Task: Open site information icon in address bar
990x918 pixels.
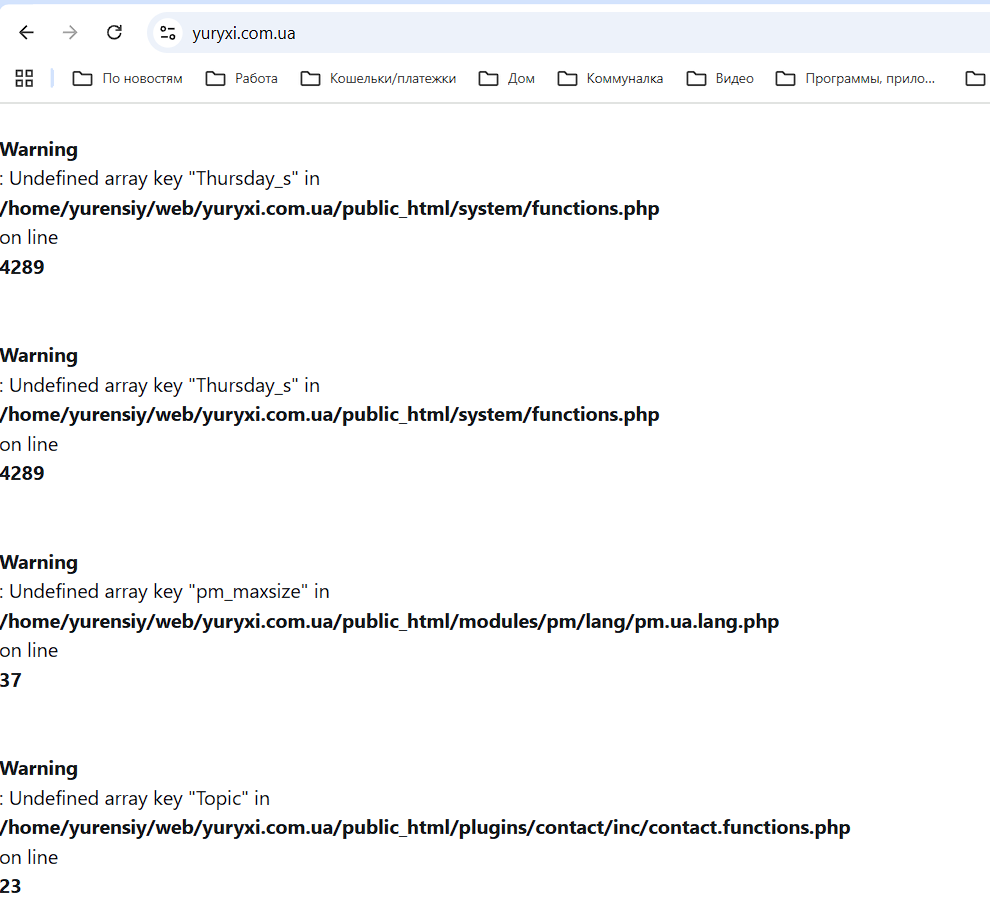Action: click(x=168, y=33)
